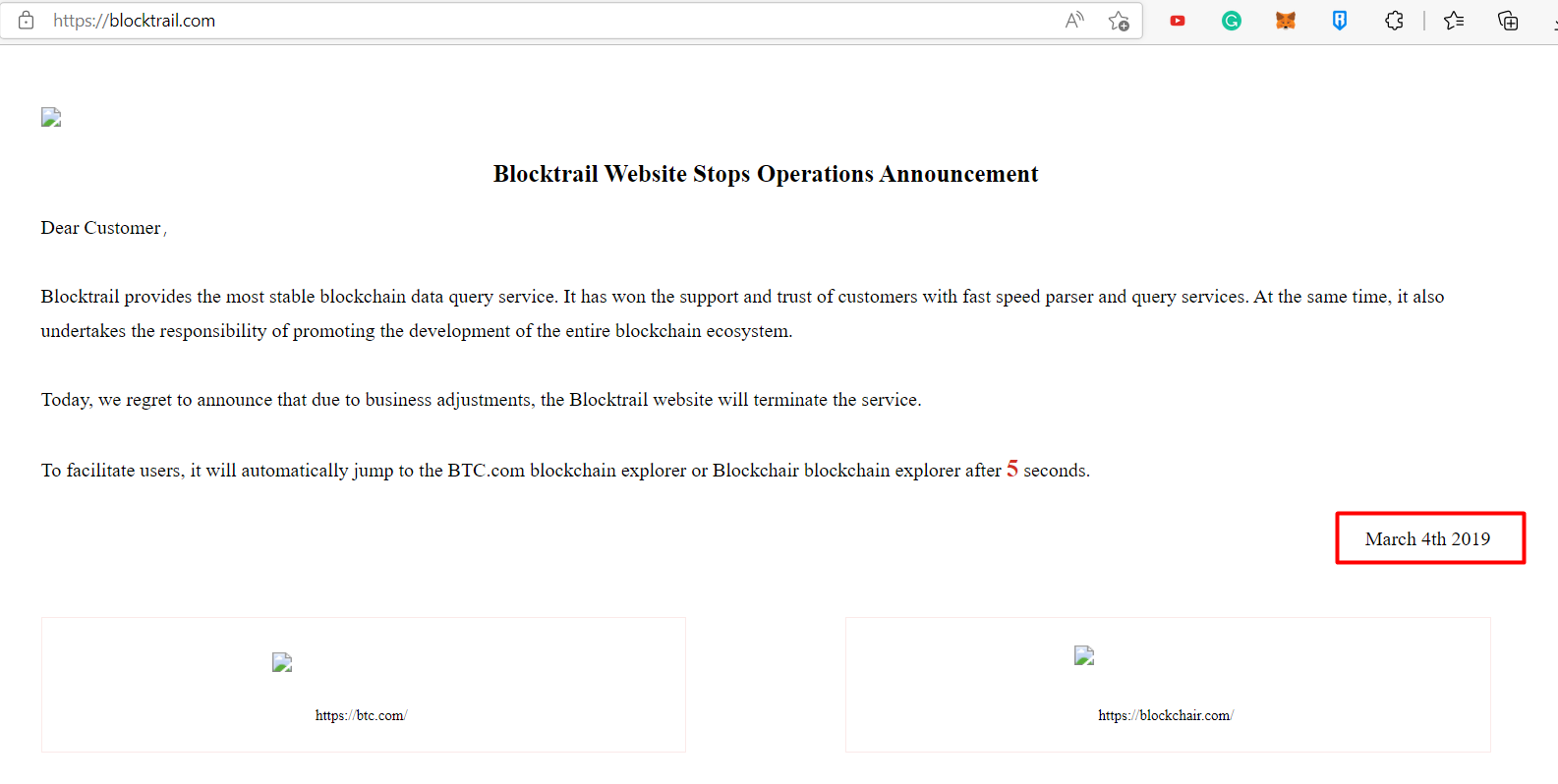Click the March 4th 2019 date text

[x=1427, y=538]
